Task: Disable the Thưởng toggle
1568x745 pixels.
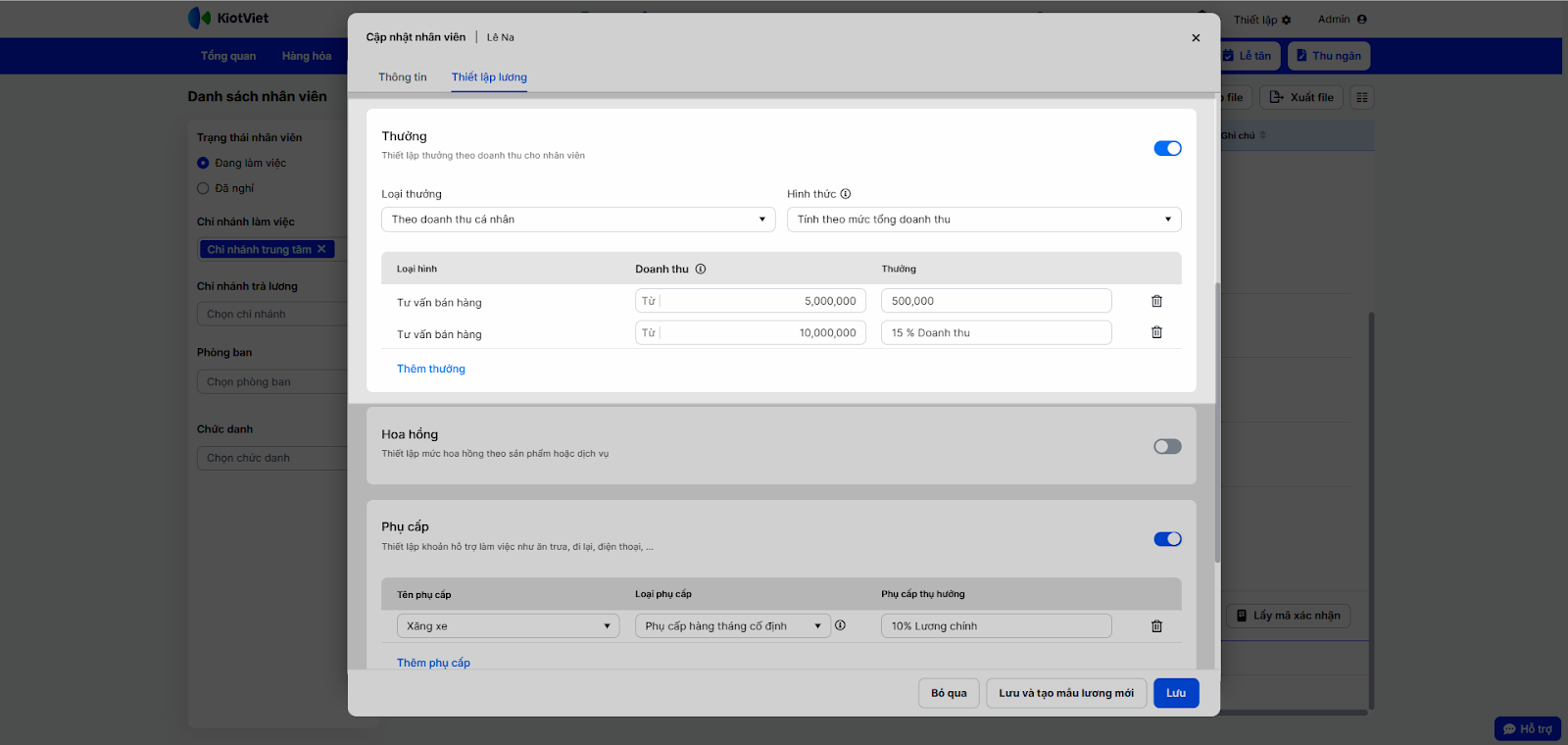Action: 1167,148
